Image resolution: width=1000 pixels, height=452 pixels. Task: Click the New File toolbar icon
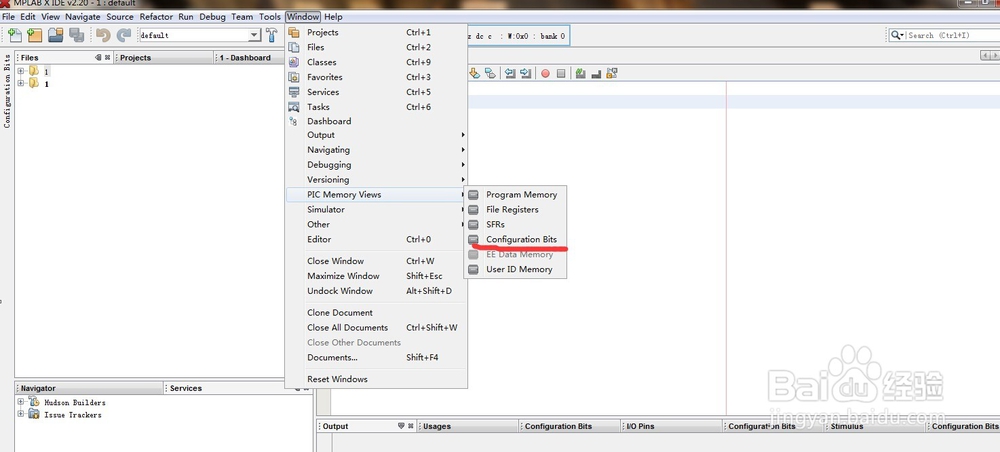pyautogui.click(x=15, y=35)
